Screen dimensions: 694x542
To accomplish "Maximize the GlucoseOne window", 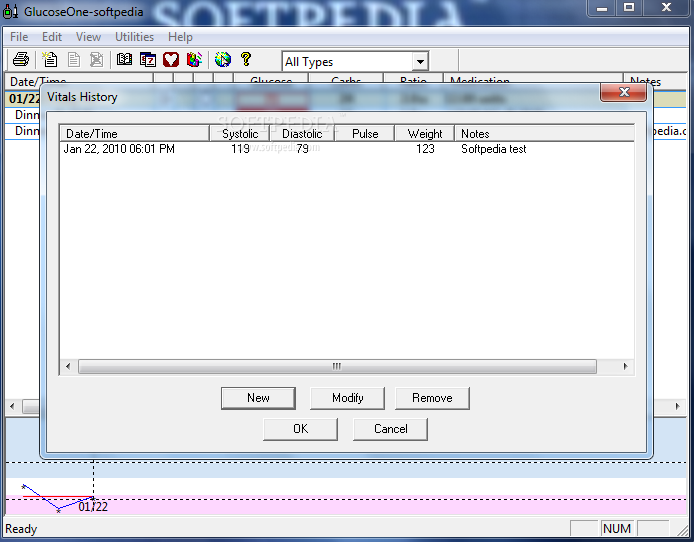I will (x=629, y=8).
